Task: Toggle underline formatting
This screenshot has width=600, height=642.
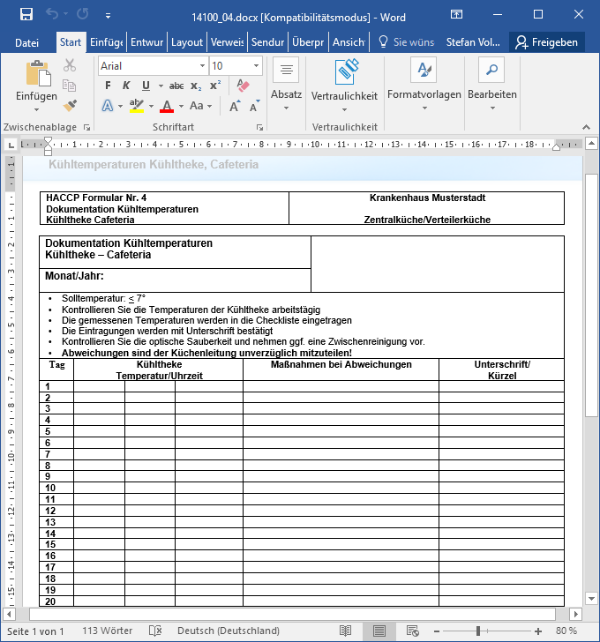Action: click(x=146, y=86)
